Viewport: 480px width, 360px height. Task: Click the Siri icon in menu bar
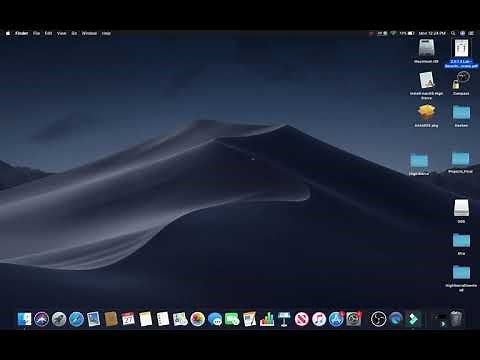click(462, 33)
